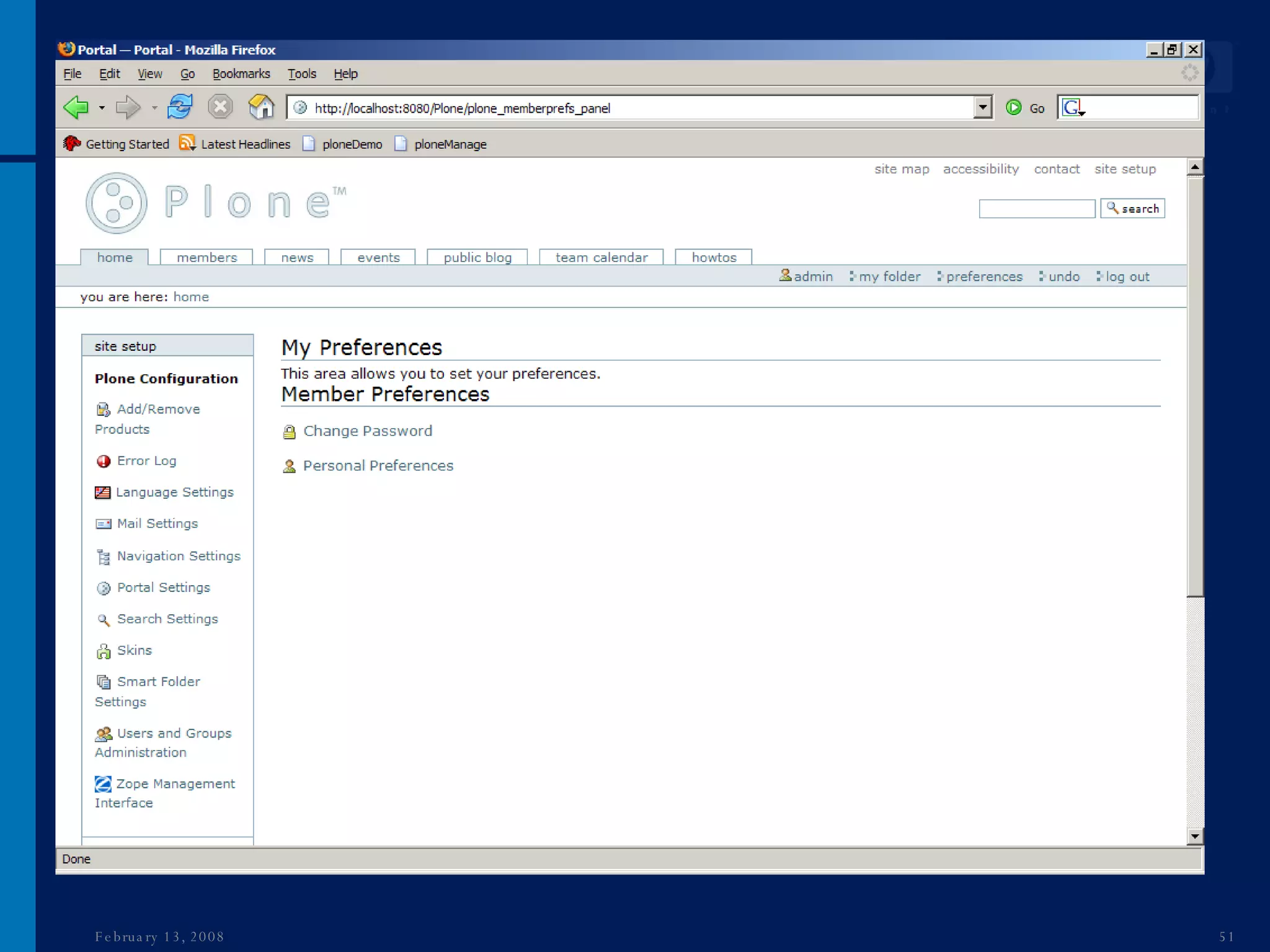Open Change Password lock icon
This screenshot has height=952, width=1270.
pyautogui.click(x=289, y=432)
